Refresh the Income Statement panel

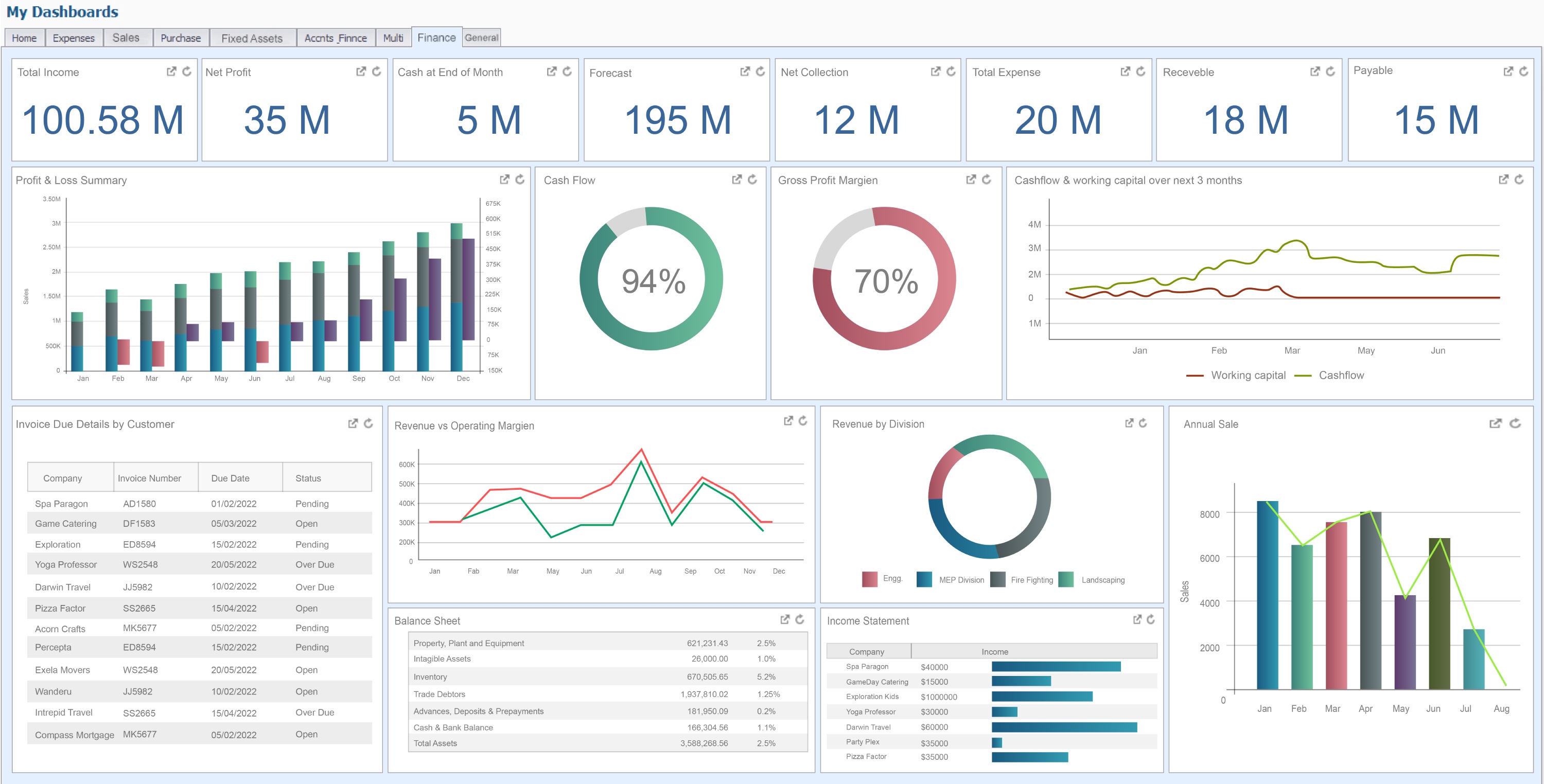pyautogui.click(x=1150, y=619)
